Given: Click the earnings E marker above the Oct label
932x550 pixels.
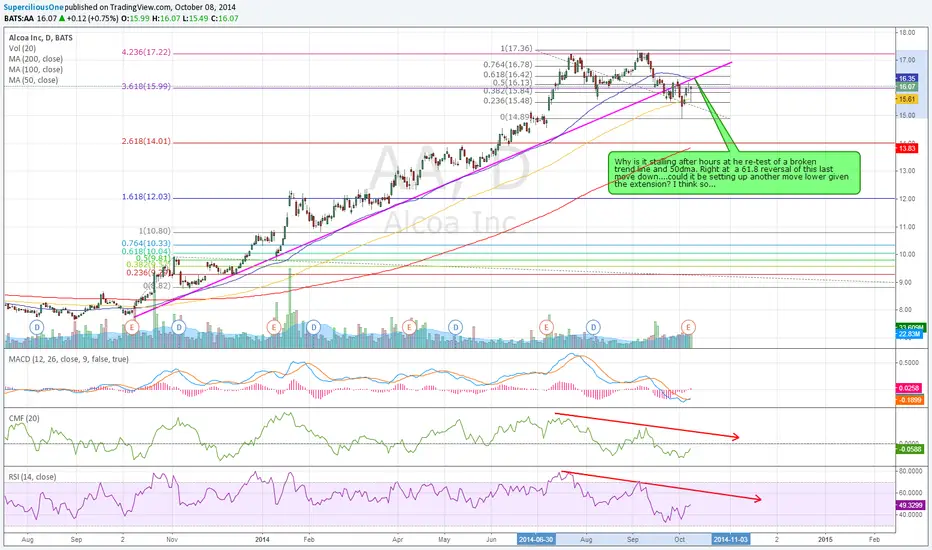Looking at the screenshot, I should (688, 327).
